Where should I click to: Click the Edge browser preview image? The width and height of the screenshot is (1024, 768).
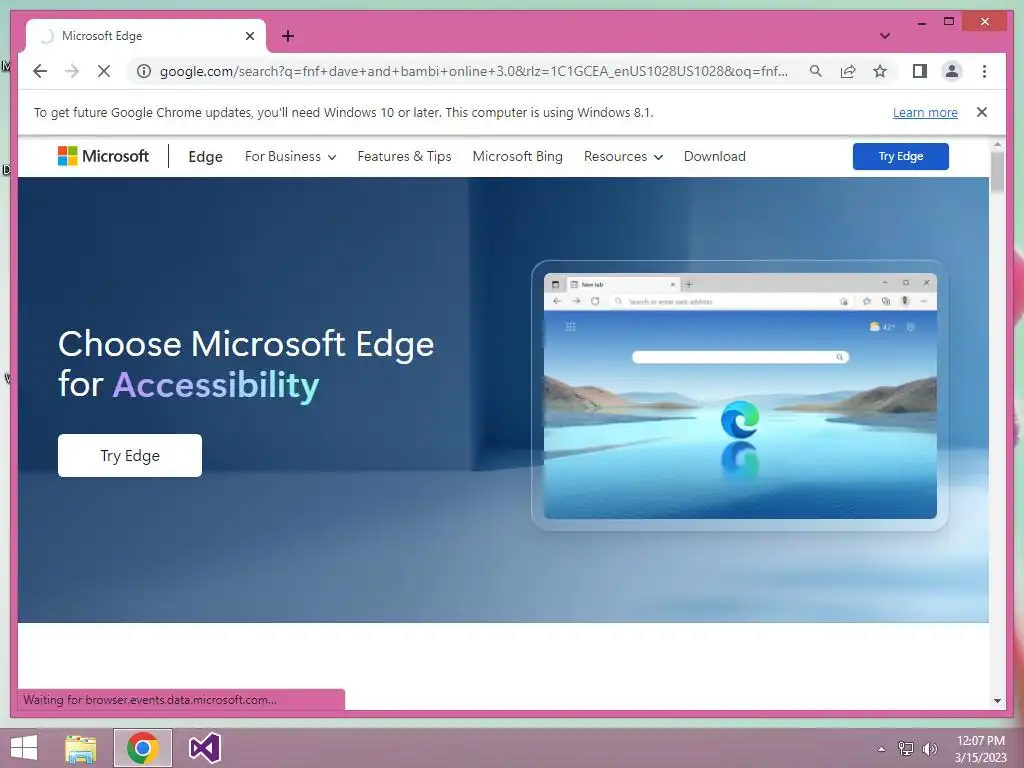(x=740, y=396)
